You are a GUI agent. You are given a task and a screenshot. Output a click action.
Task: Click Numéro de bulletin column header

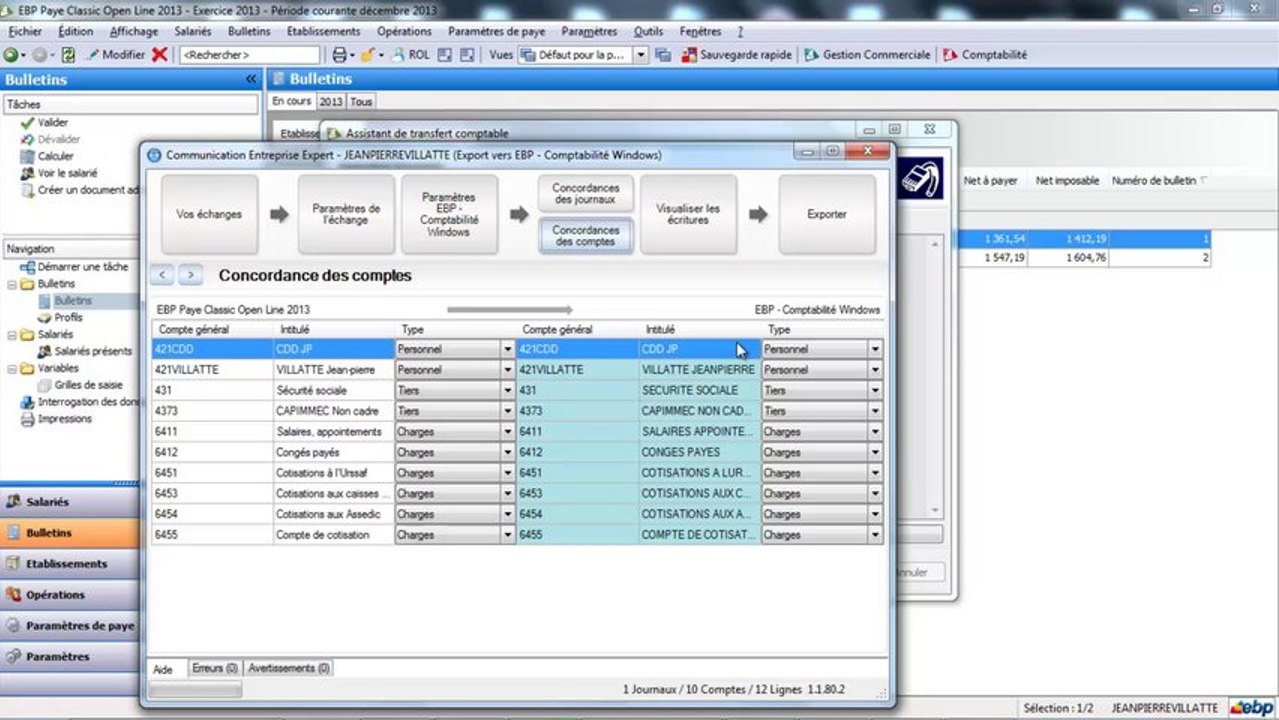[x=1159, y=181]
